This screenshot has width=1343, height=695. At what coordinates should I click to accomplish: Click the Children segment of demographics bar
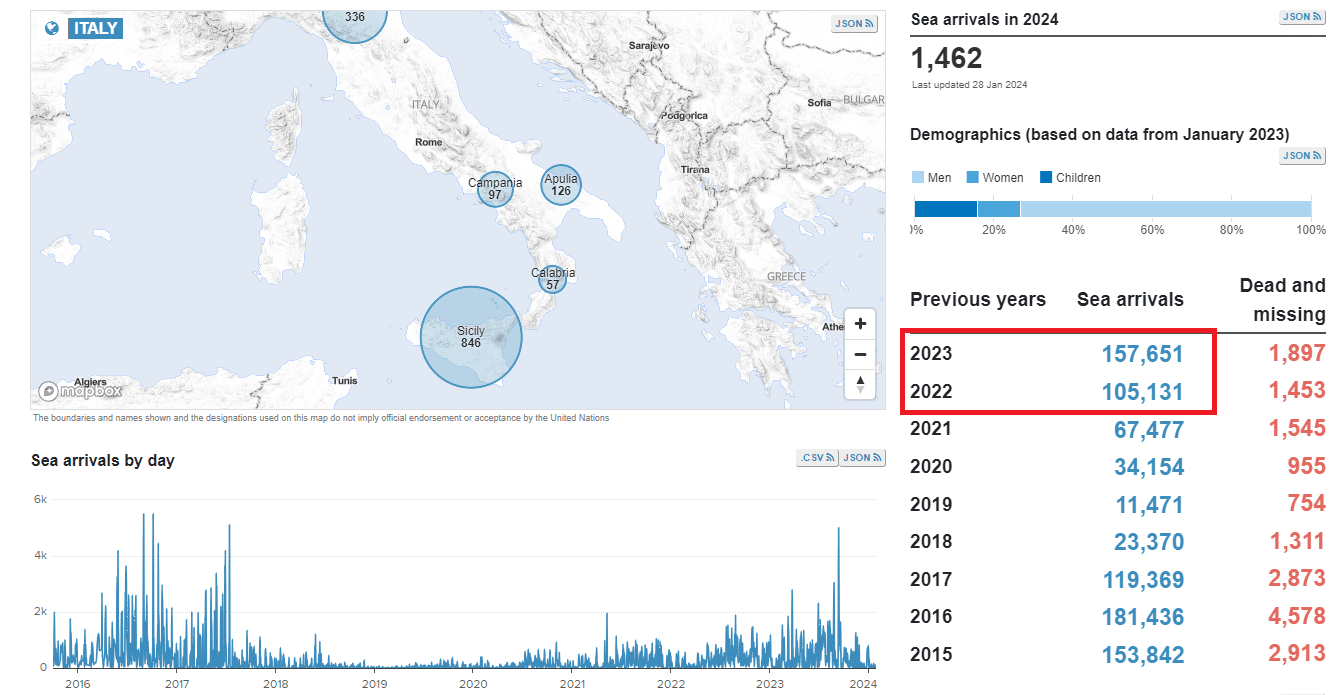945,209
